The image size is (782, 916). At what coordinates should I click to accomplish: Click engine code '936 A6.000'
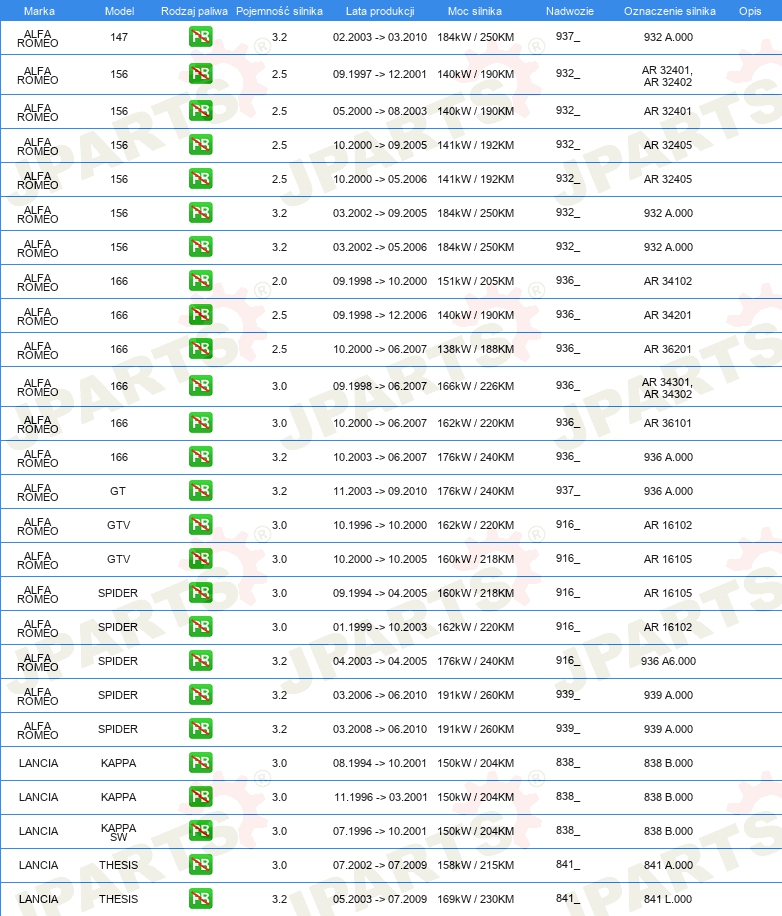pyautogui.click(x=668, y=661)
